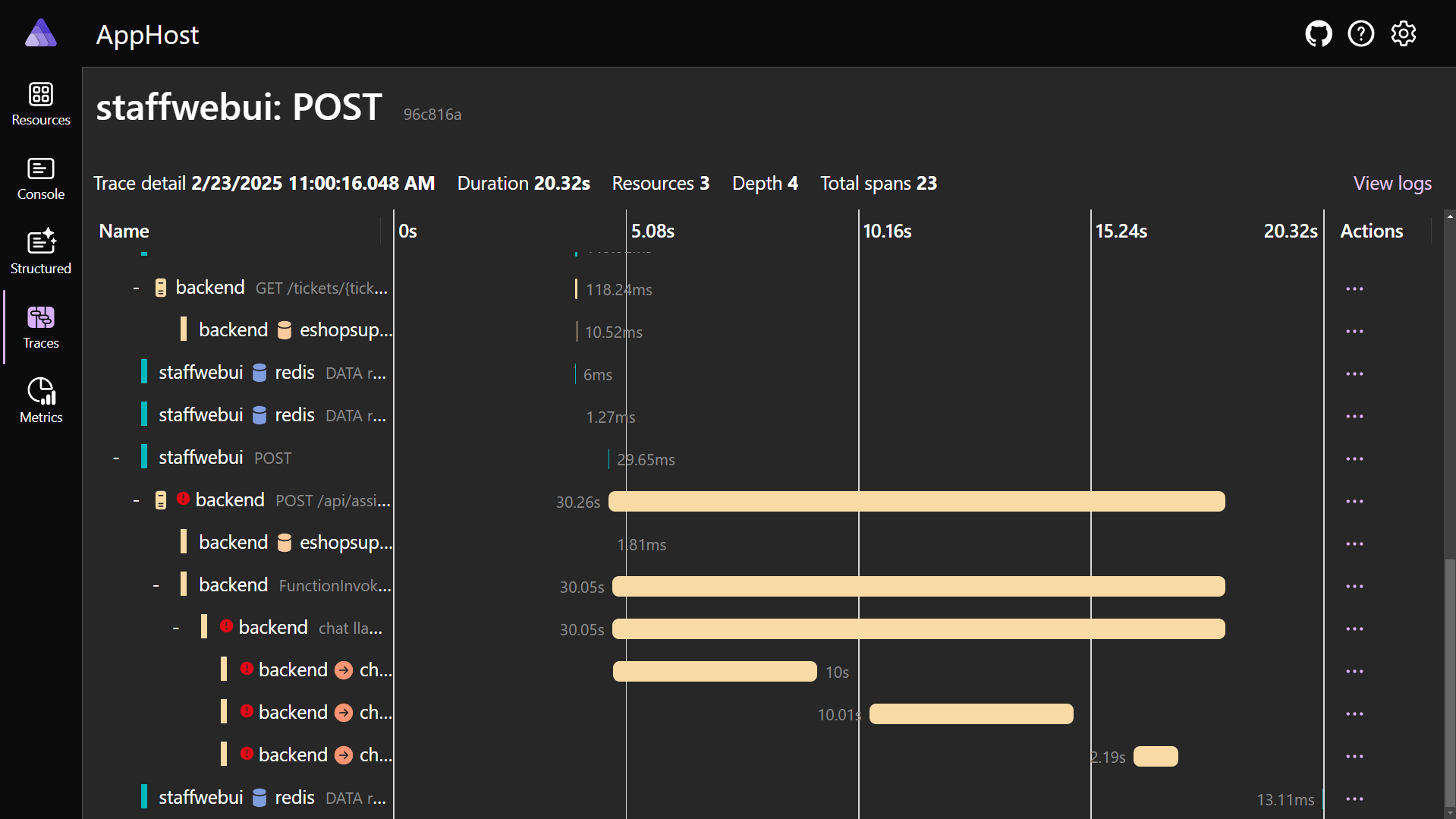The image size is (1456, 819).
Task: Click the server icon beside backend POST /api/assi
Action: point(161,501)
